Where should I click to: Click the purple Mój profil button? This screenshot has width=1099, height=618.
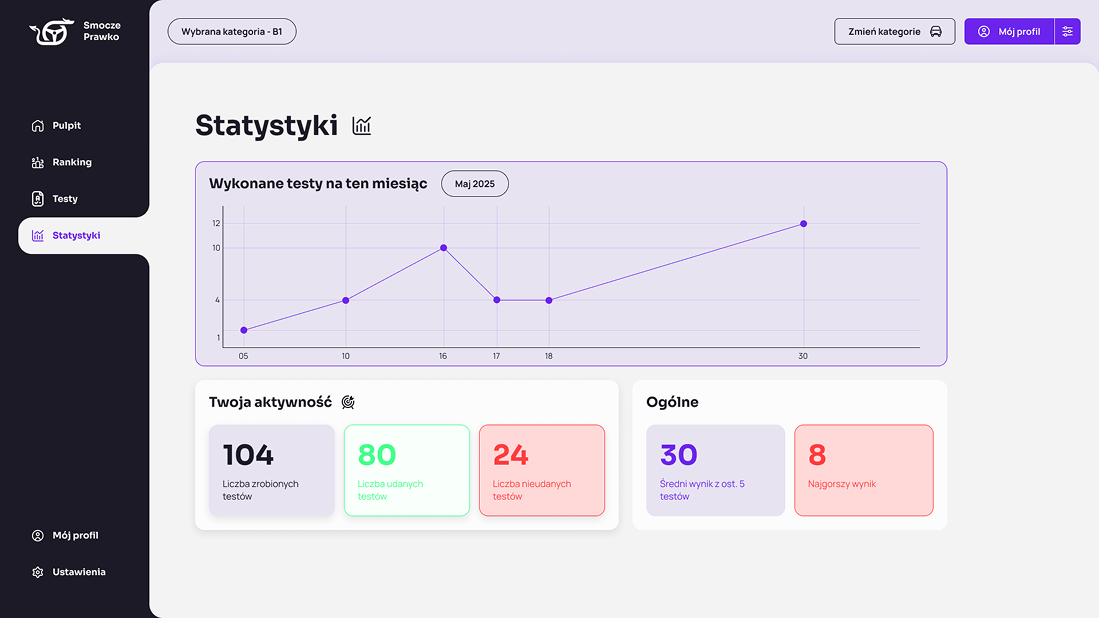click(x=1009, y=32)
